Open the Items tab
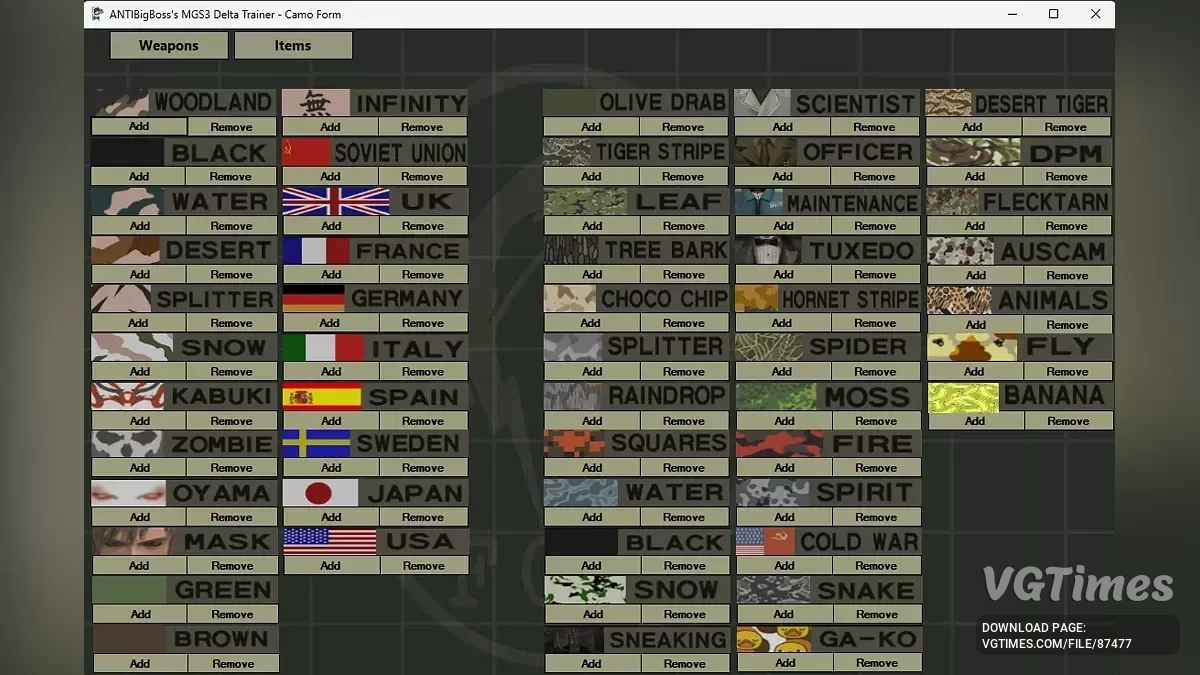This screenshot has height=675, width=1200. (x=292, y=45)
